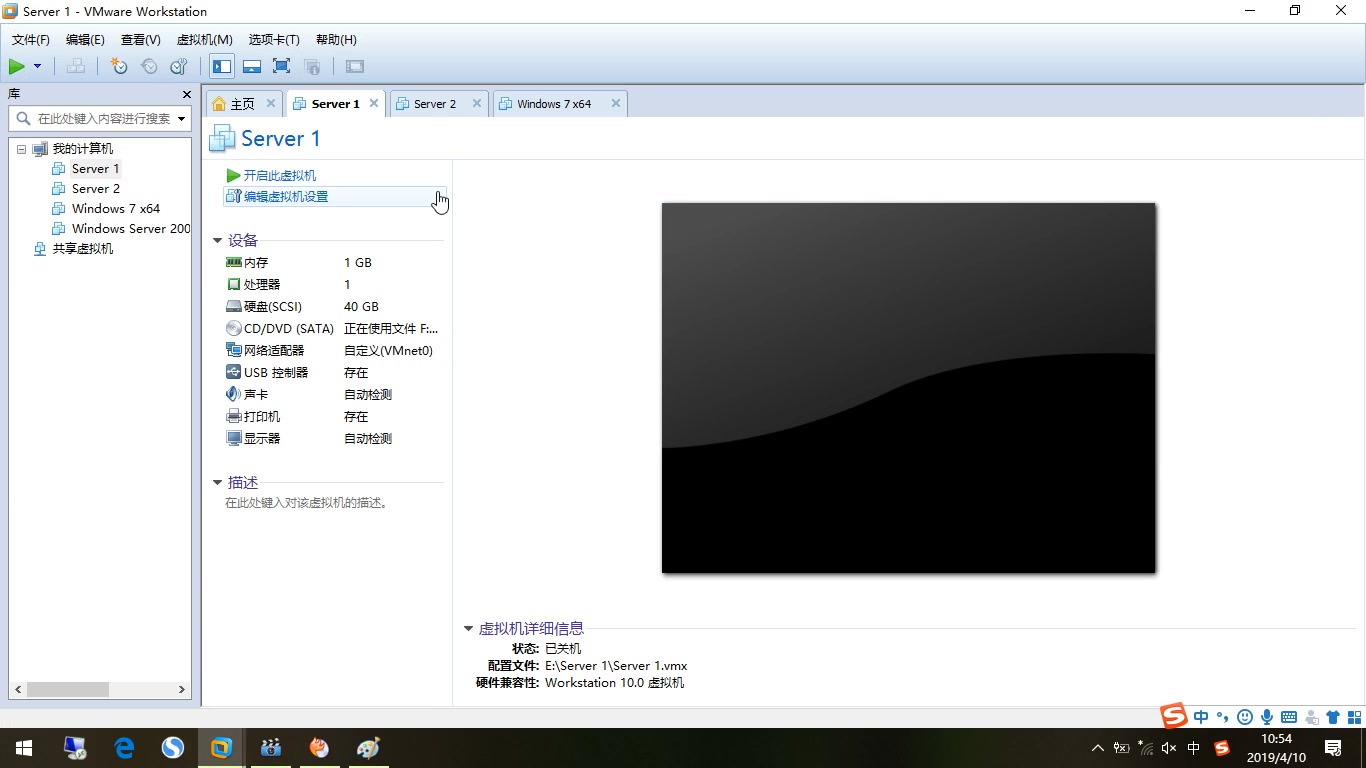Take a snapshot using the toolbar icon

[119, 67]
